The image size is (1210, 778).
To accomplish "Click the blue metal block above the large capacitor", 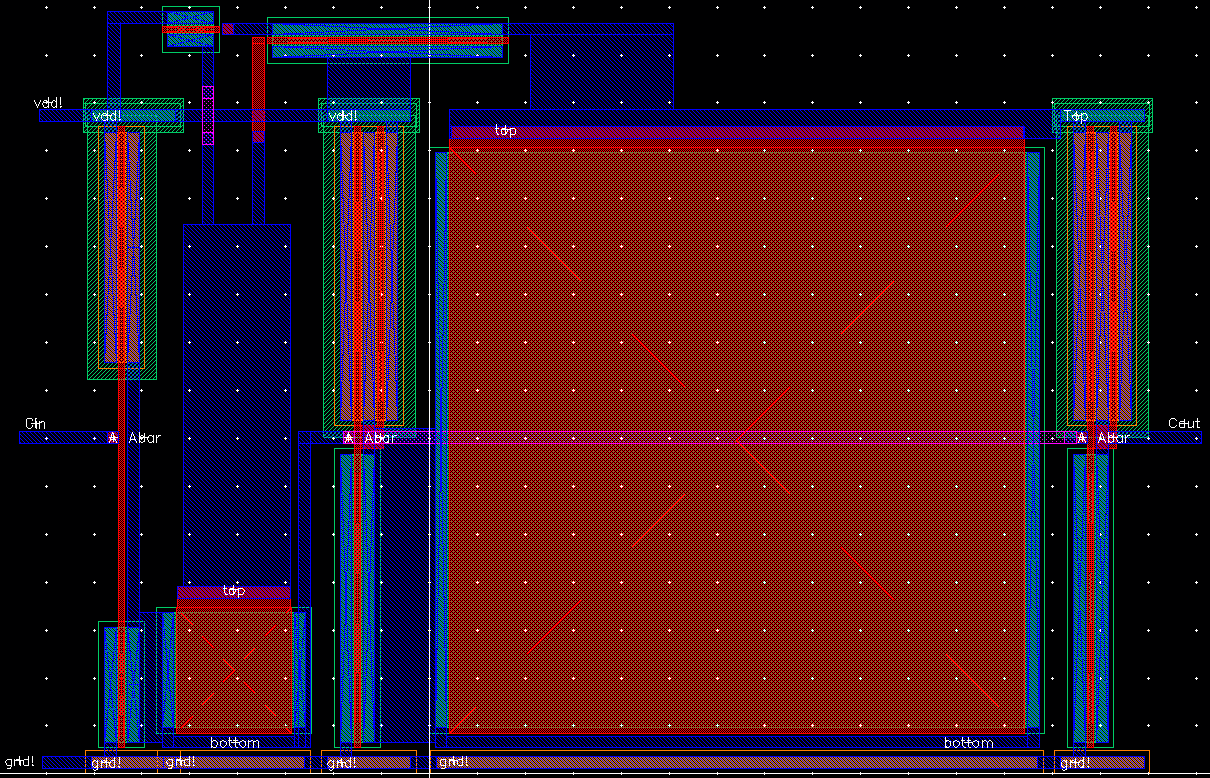I will click(601, 73).
